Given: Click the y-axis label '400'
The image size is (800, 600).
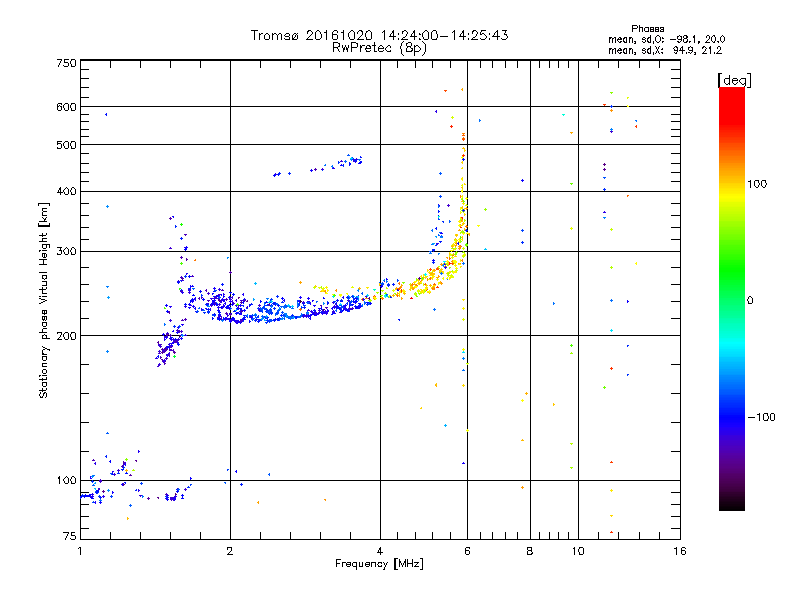Looking at the screenshot, I should (66, 192).
